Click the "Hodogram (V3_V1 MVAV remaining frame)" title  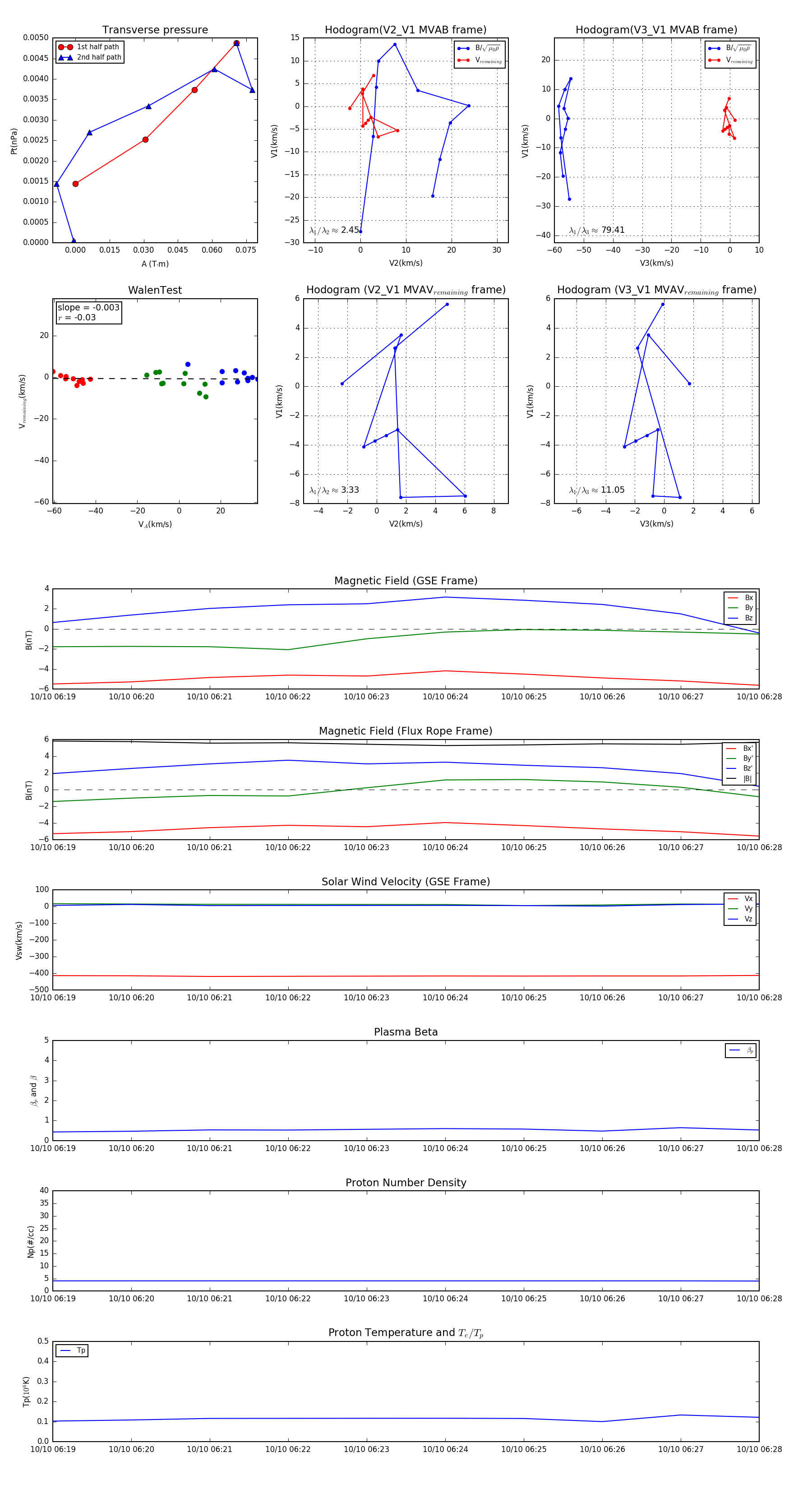tap(656, 290)
